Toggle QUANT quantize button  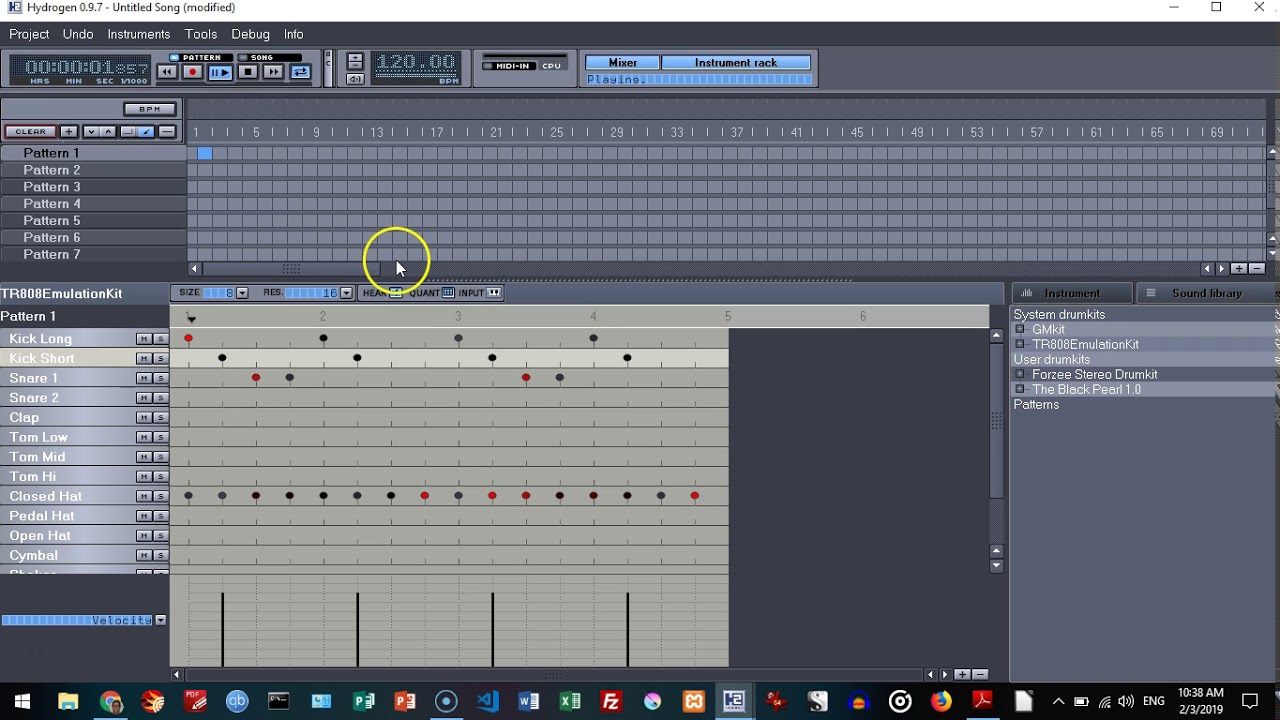tap(448, 293)
